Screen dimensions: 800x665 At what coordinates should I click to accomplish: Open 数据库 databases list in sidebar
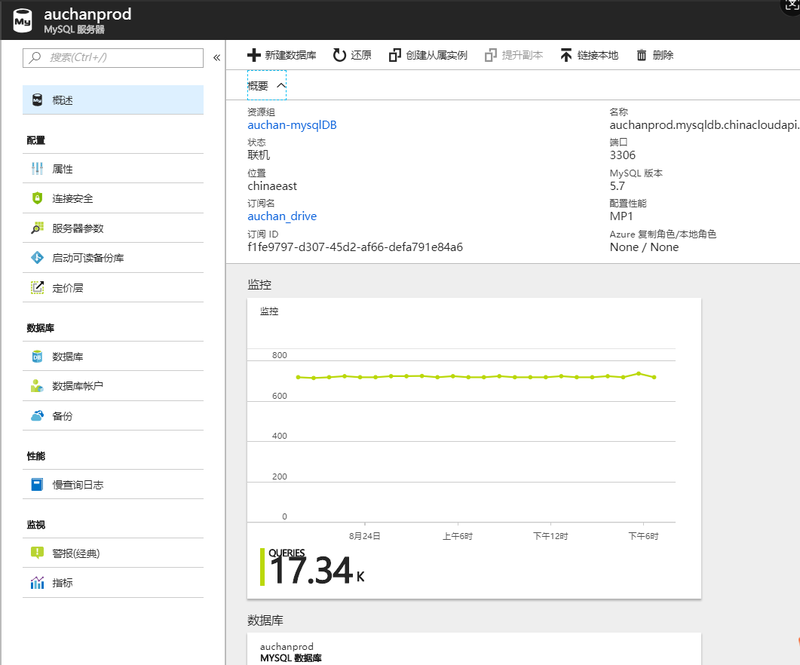[113, 356]
